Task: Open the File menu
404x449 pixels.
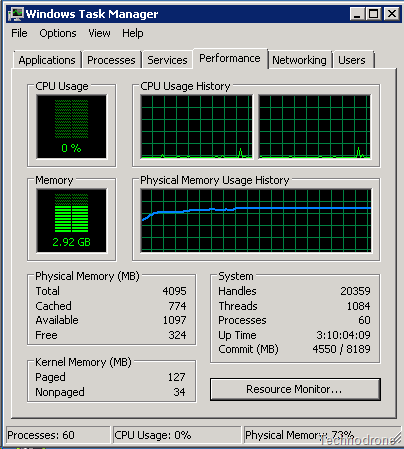Action: coord(19,33)
